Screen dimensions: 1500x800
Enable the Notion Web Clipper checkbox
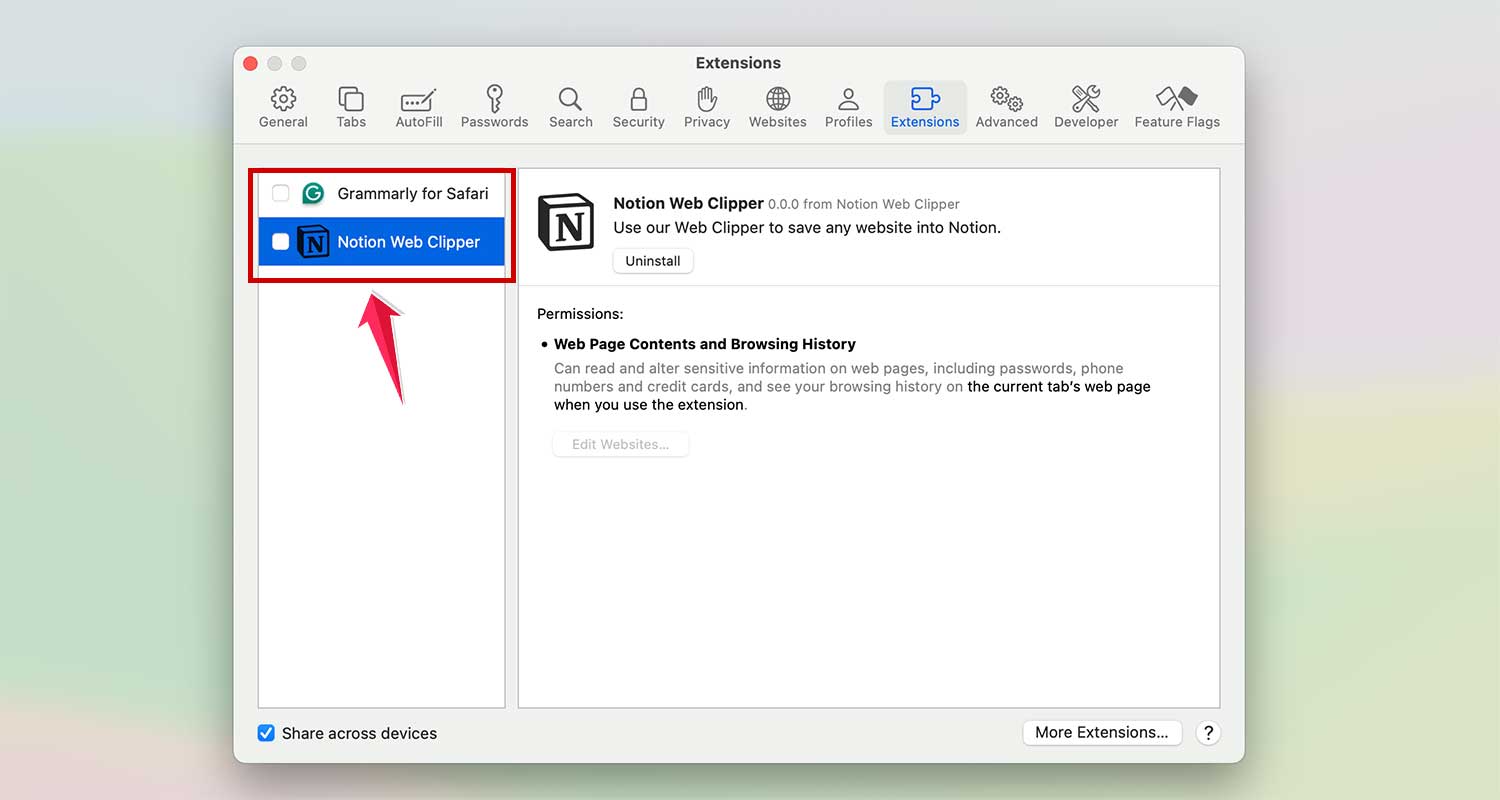click(x=280, y=241)
